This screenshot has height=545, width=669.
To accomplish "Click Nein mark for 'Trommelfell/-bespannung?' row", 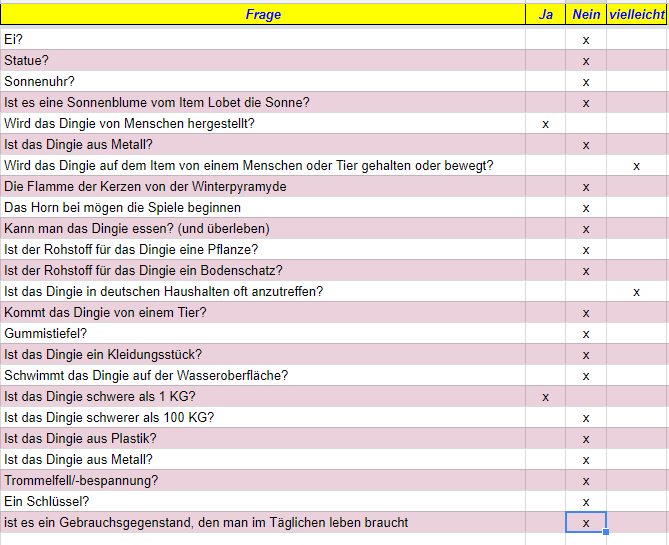I will pyautogui.click(x=586, y=481).
